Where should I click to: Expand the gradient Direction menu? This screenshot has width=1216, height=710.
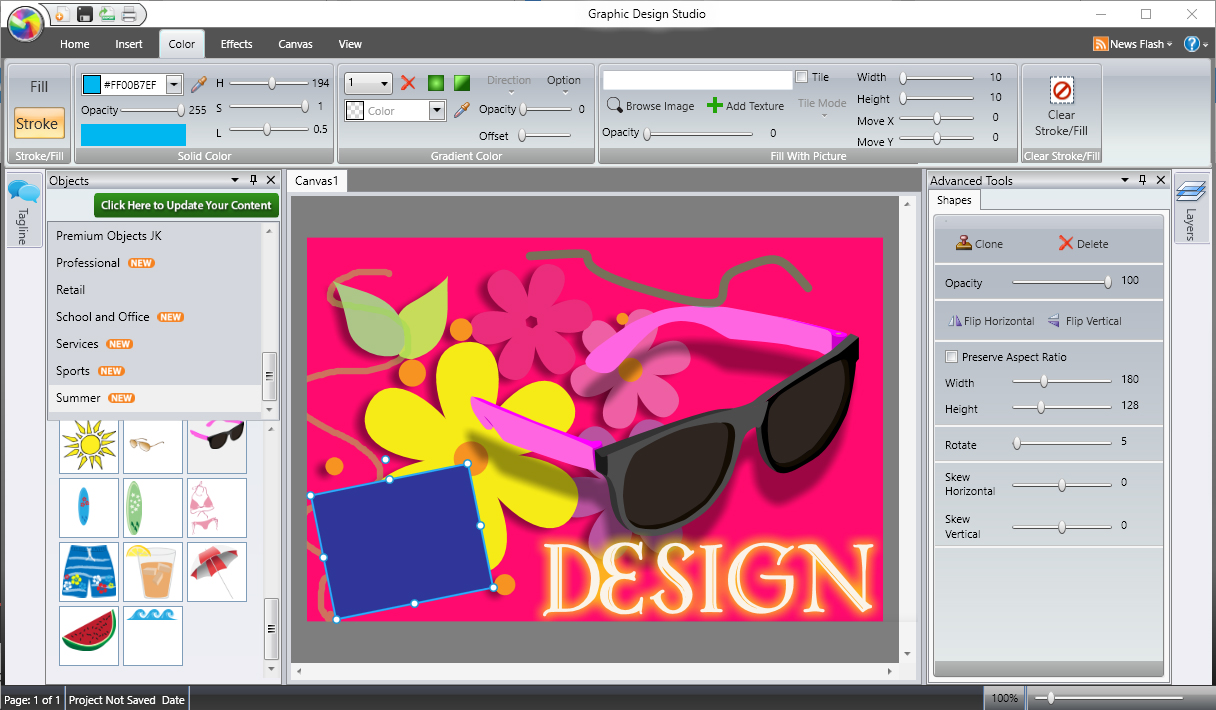509,85
